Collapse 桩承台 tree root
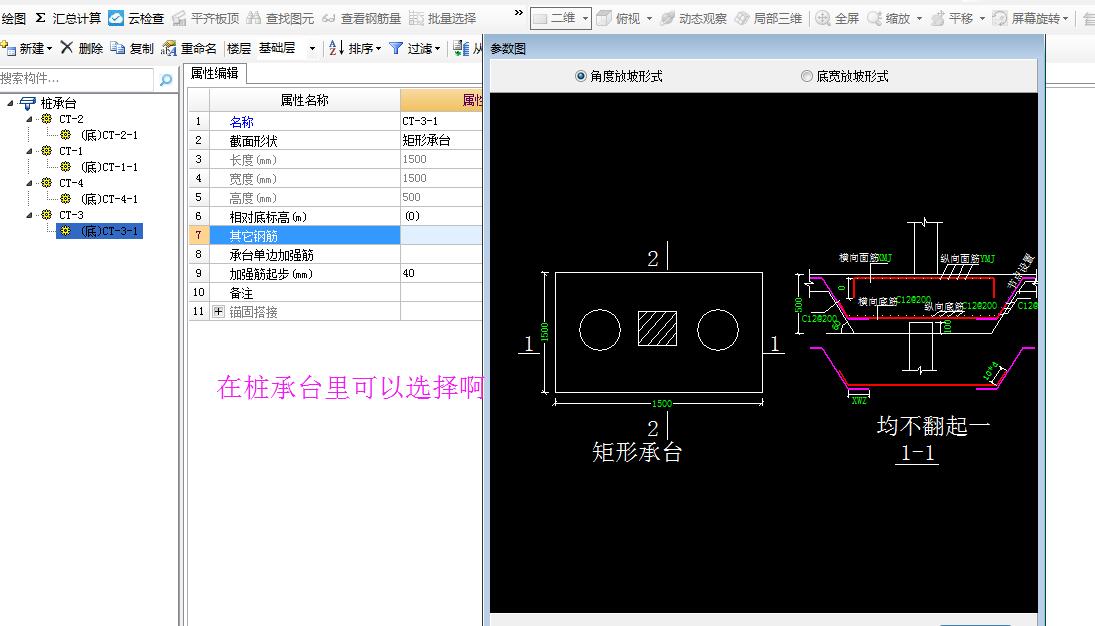Screen dimensions: 1095x626 pos(10,103)
